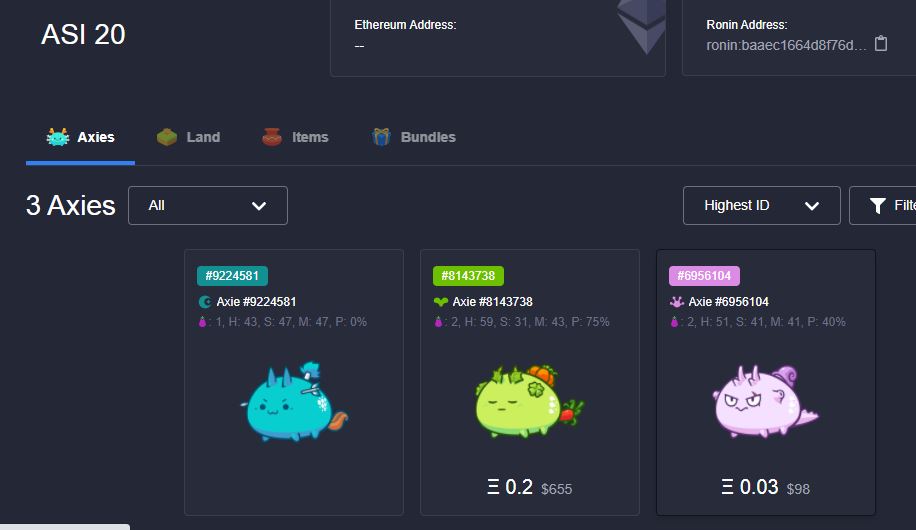
Task: Open Axie #6956104 name link
Action: coord(728,302)
